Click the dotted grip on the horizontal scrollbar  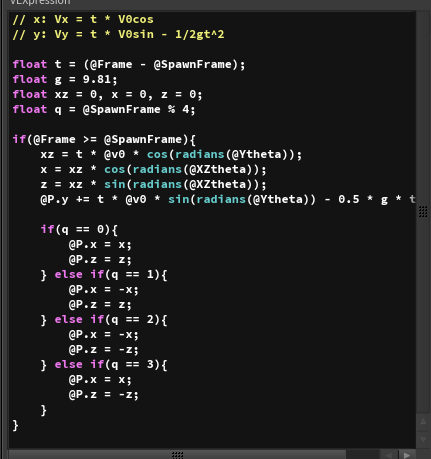(x=177, y=455)
